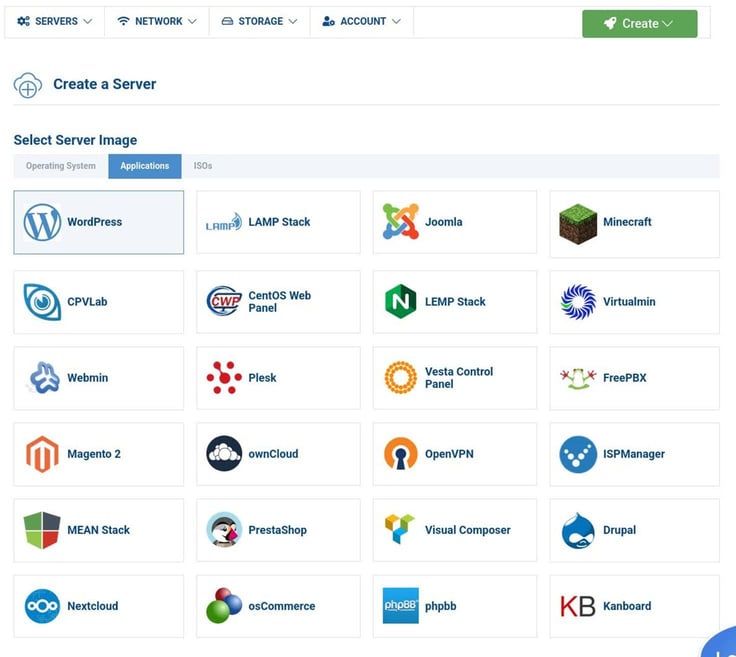Pick the Minecraft grass block icon
The width and height of the screenshot is (736, 657).
coord(578,224)
